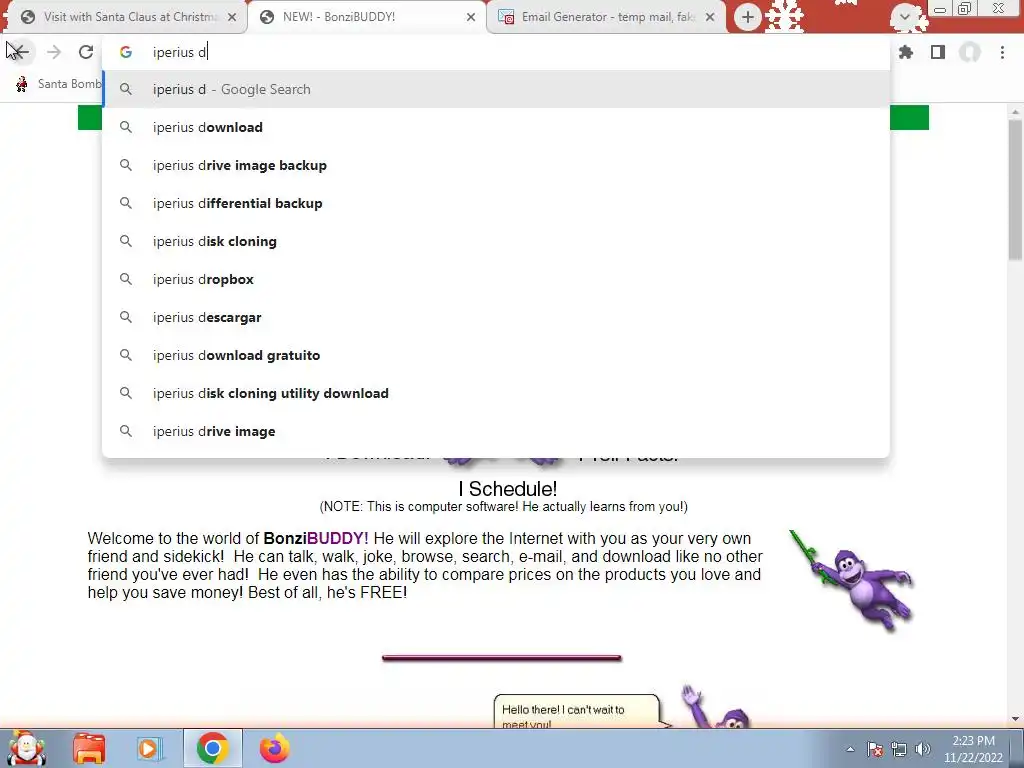Viewport: 1024px width, 768px height.
Task: Click the 'Welcome to the world of BonziBUDDY!' paragraph
Action: 425,566
